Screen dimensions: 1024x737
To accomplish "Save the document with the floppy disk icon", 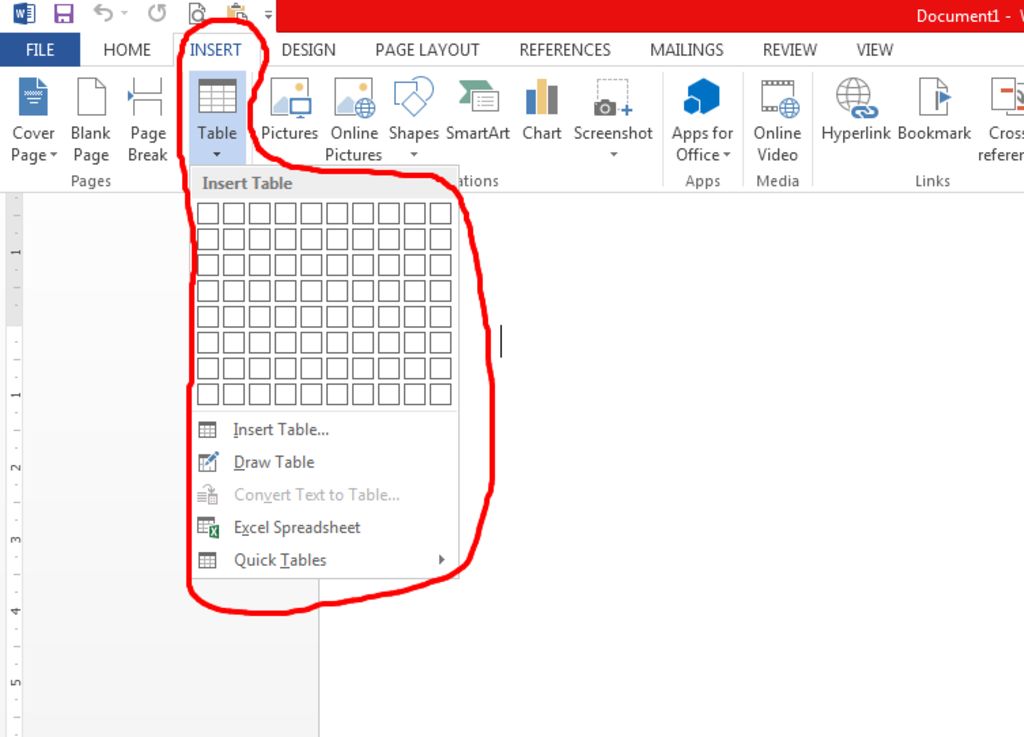I will tap(63, 14).
